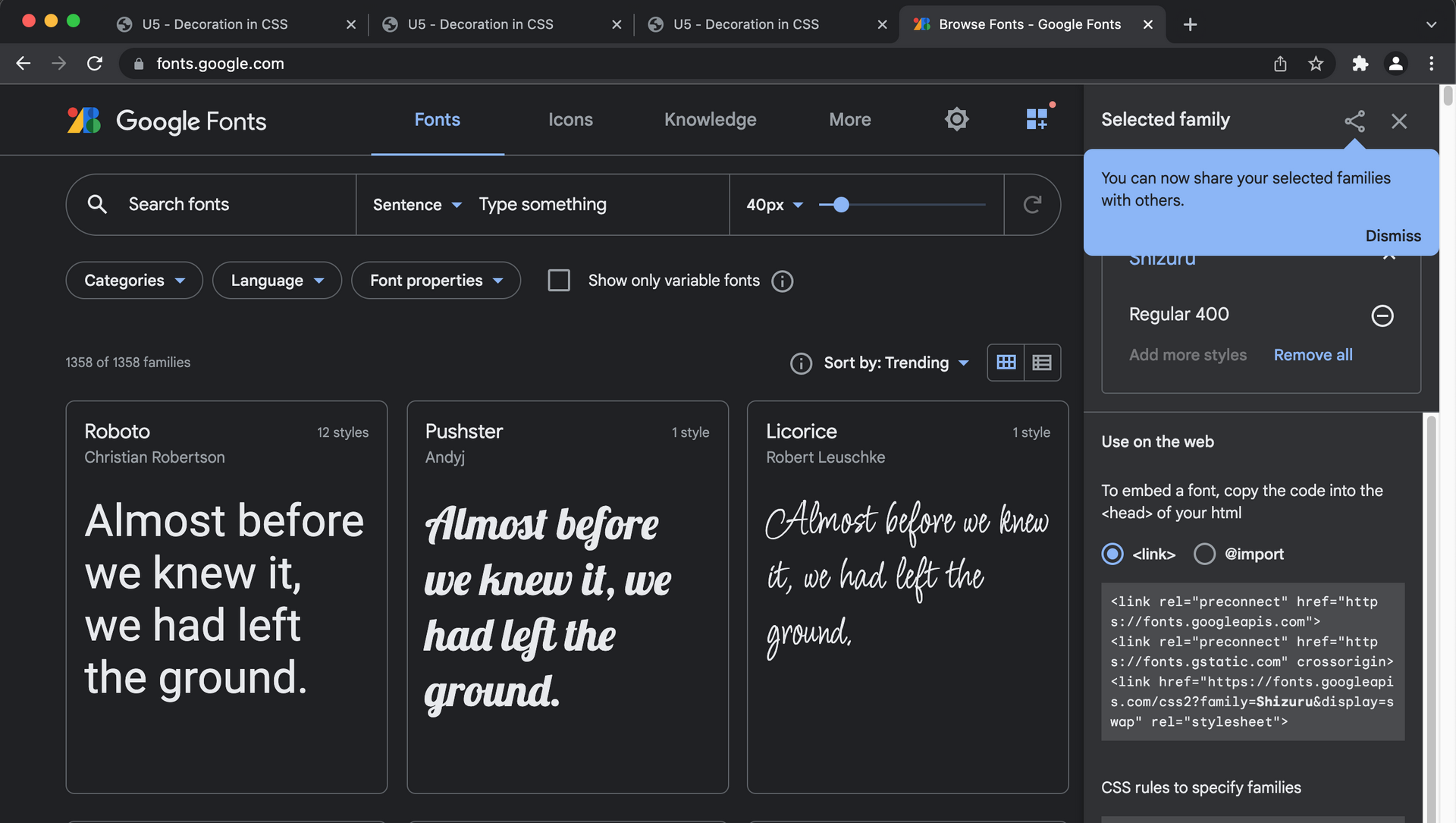Viewport: 1456px width, 823px height.
Task: Toggle the dark/light theme icon
Action: tap(956, 119)
